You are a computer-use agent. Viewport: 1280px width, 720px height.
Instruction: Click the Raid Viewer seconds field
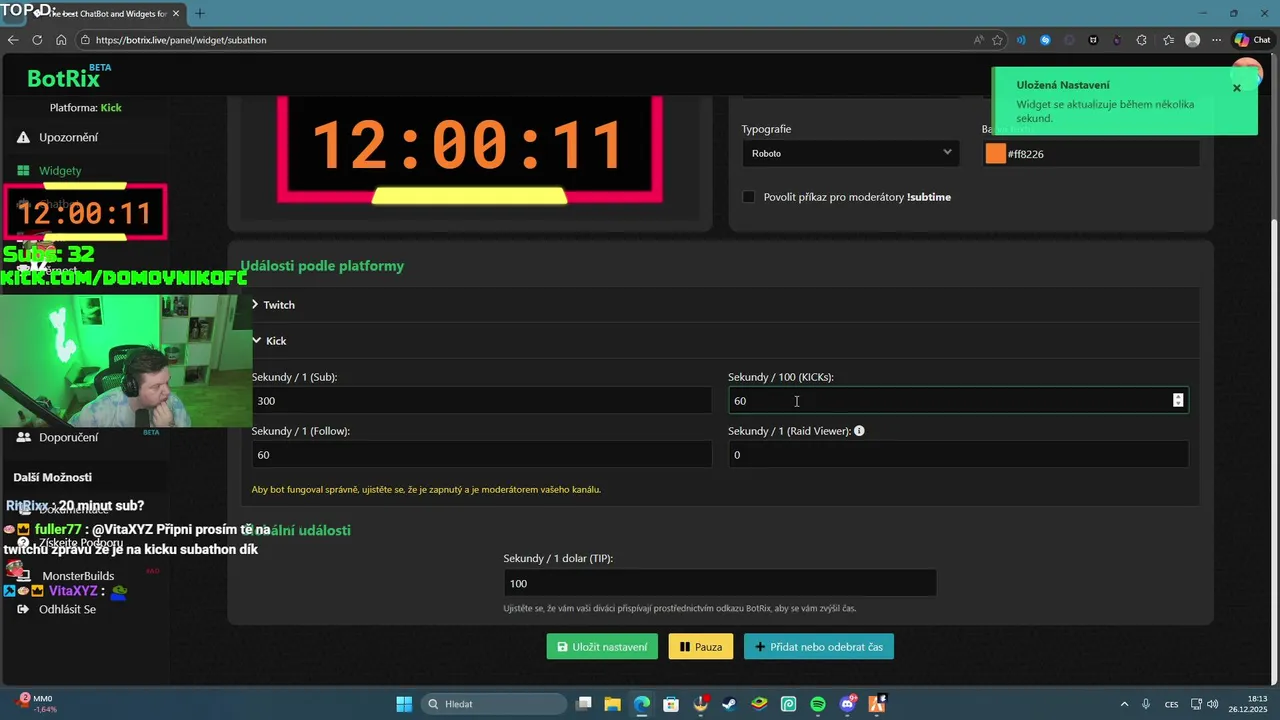pos(958,454)
